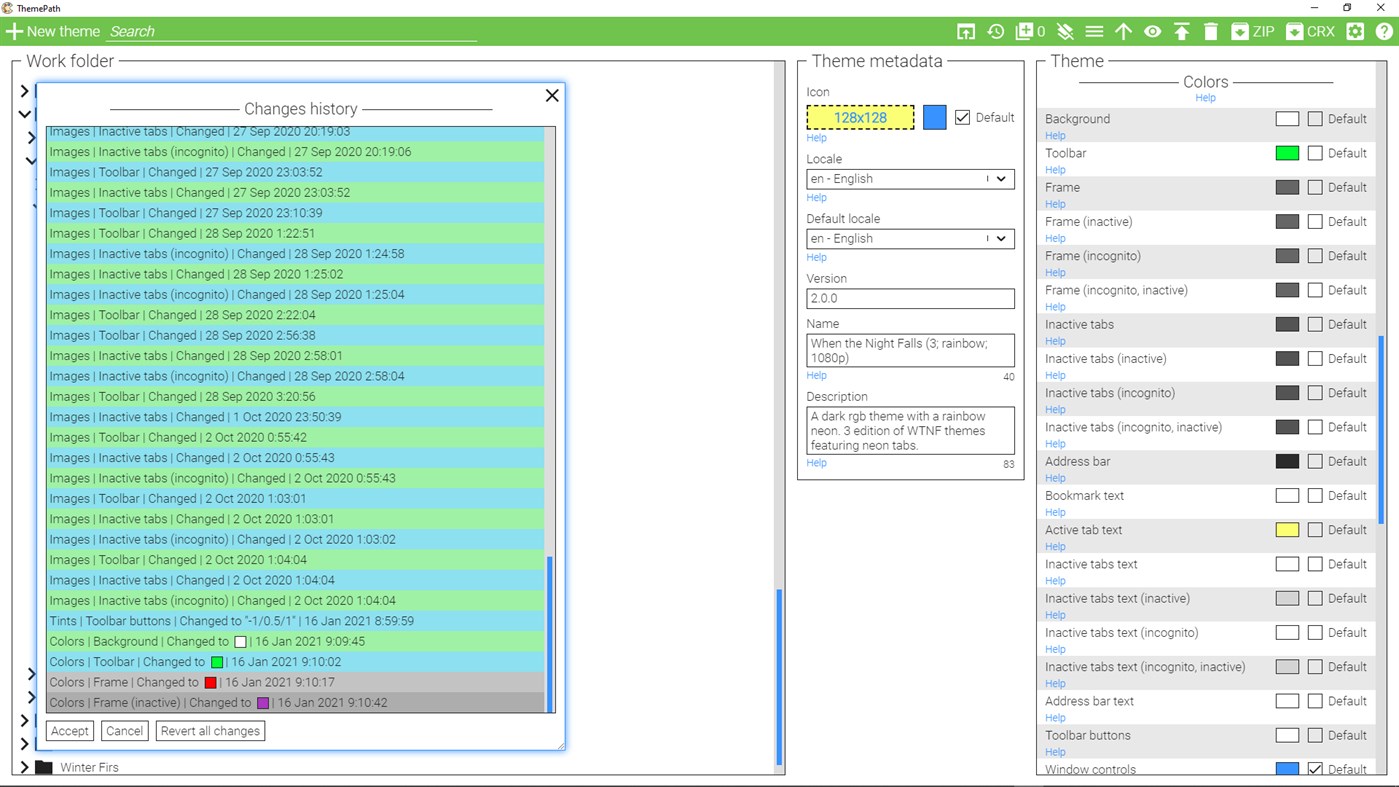The image size is (1399, 787).
Task: Click the eye preview icon in the toolbar
Action: click(1152, 31)
